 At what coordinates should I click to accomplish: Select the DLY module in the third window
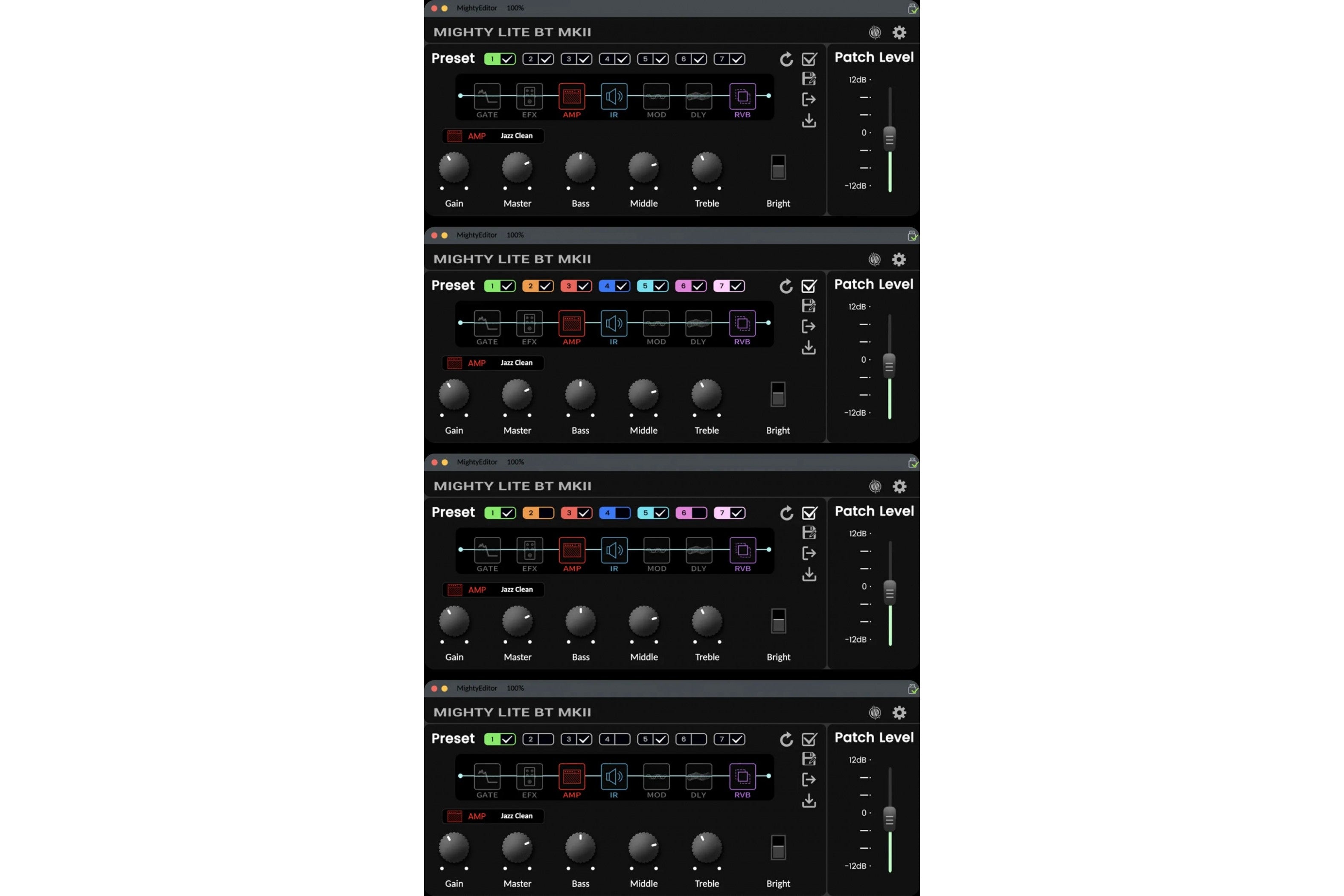click(x=698, y=550)
